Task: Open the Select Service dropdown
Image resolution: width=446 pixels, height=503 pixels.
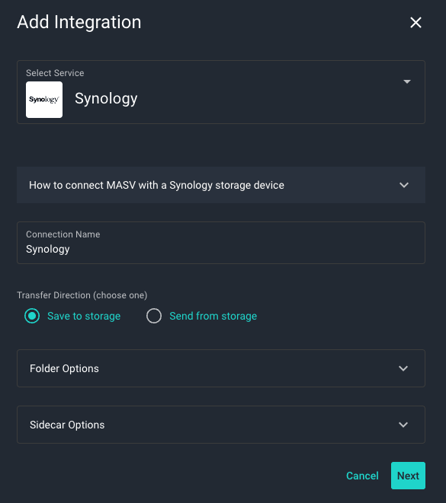Action: 221,92
